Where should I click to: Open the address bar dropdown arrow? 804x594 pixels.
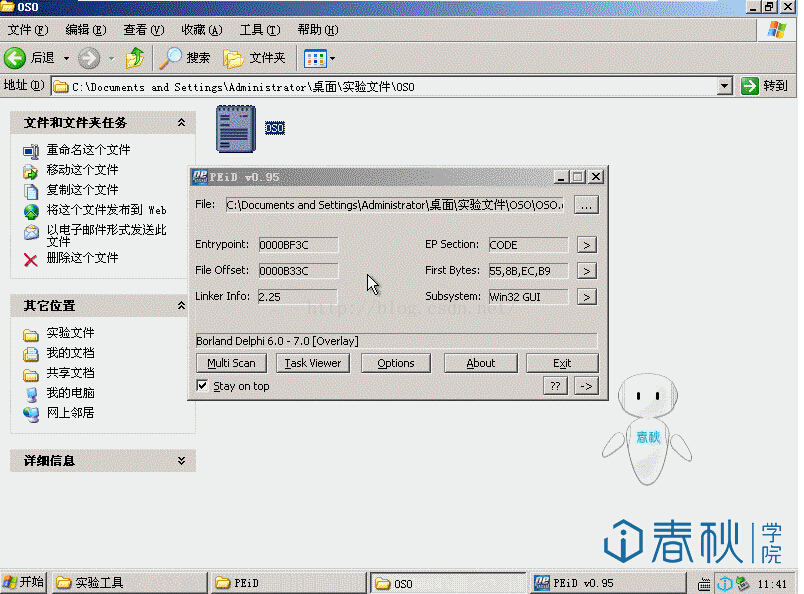point(724,86)
